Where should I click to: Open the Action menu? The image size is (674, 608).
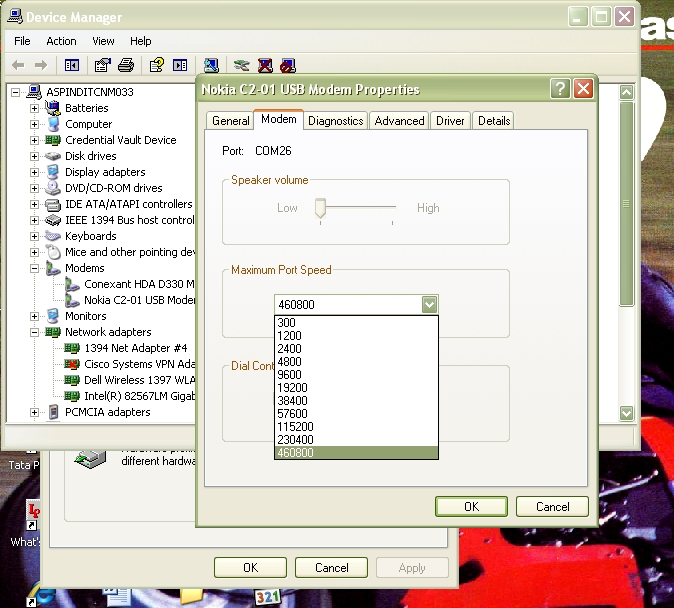point(61,41)
